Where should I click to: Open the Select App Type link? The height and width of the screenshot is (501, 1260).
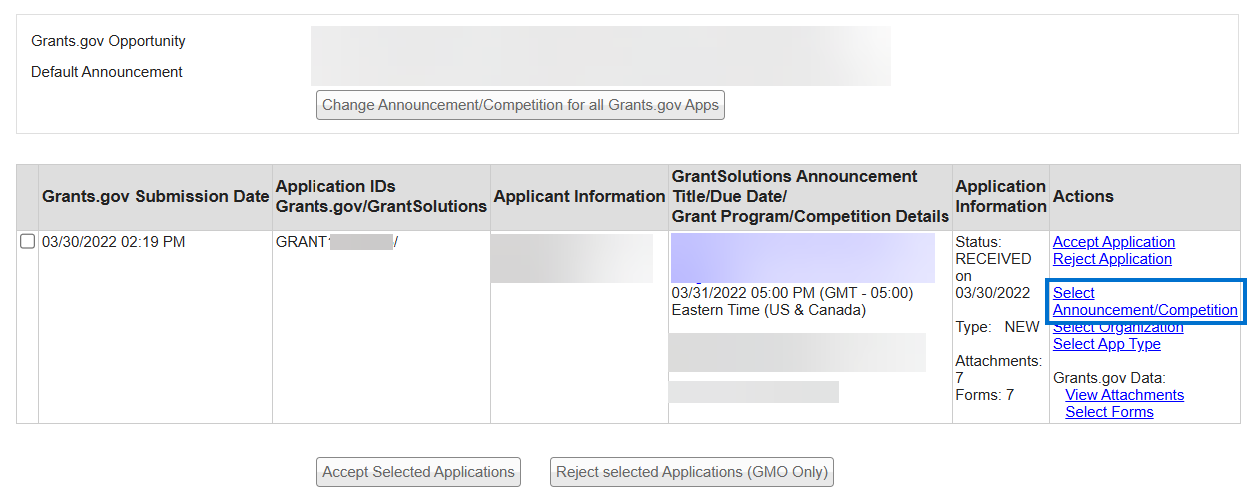pos(1106,344)
